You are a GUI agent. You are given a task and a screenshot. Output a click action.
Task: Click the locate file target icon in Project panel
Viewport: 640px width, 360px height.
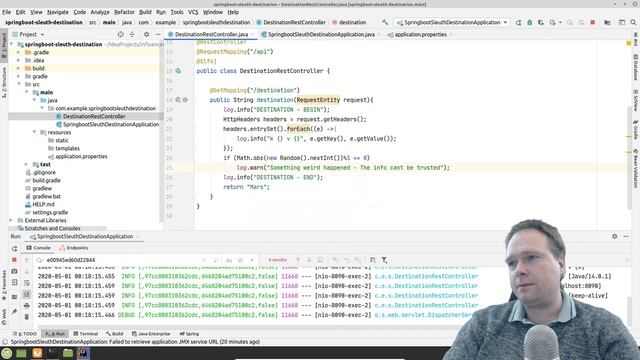click(120, 34)
